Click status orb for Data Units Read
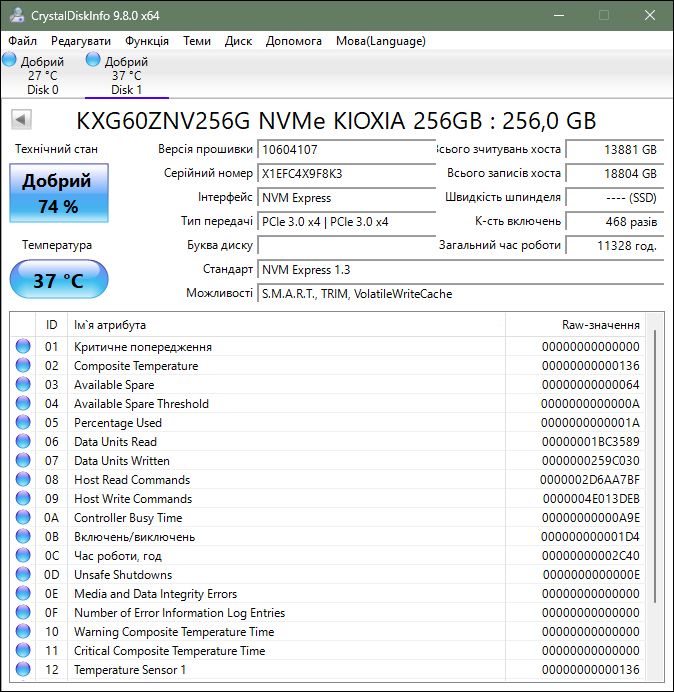 tap(23, 441)
